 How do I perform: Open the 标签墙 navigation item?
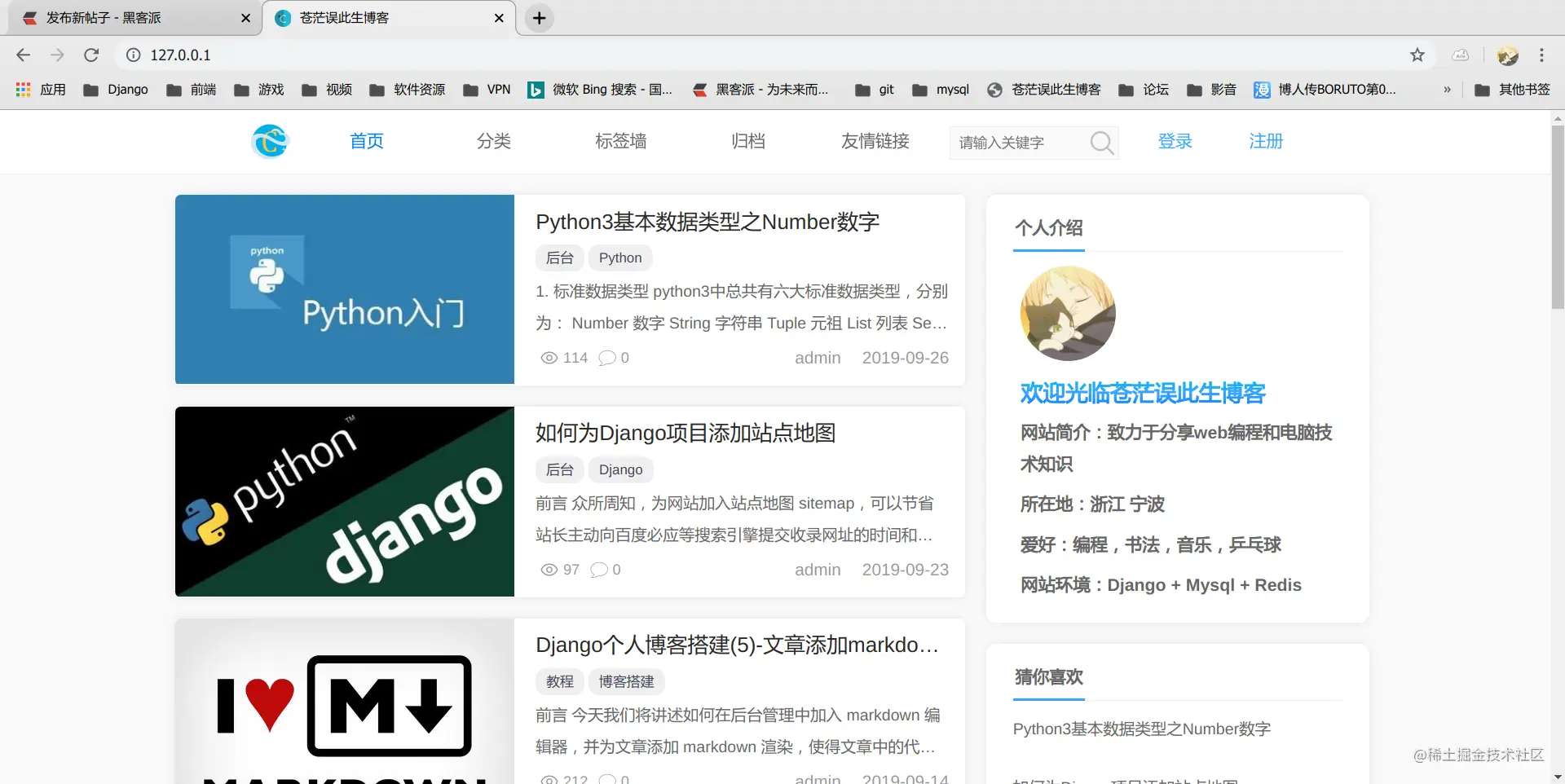coord(621,141)
